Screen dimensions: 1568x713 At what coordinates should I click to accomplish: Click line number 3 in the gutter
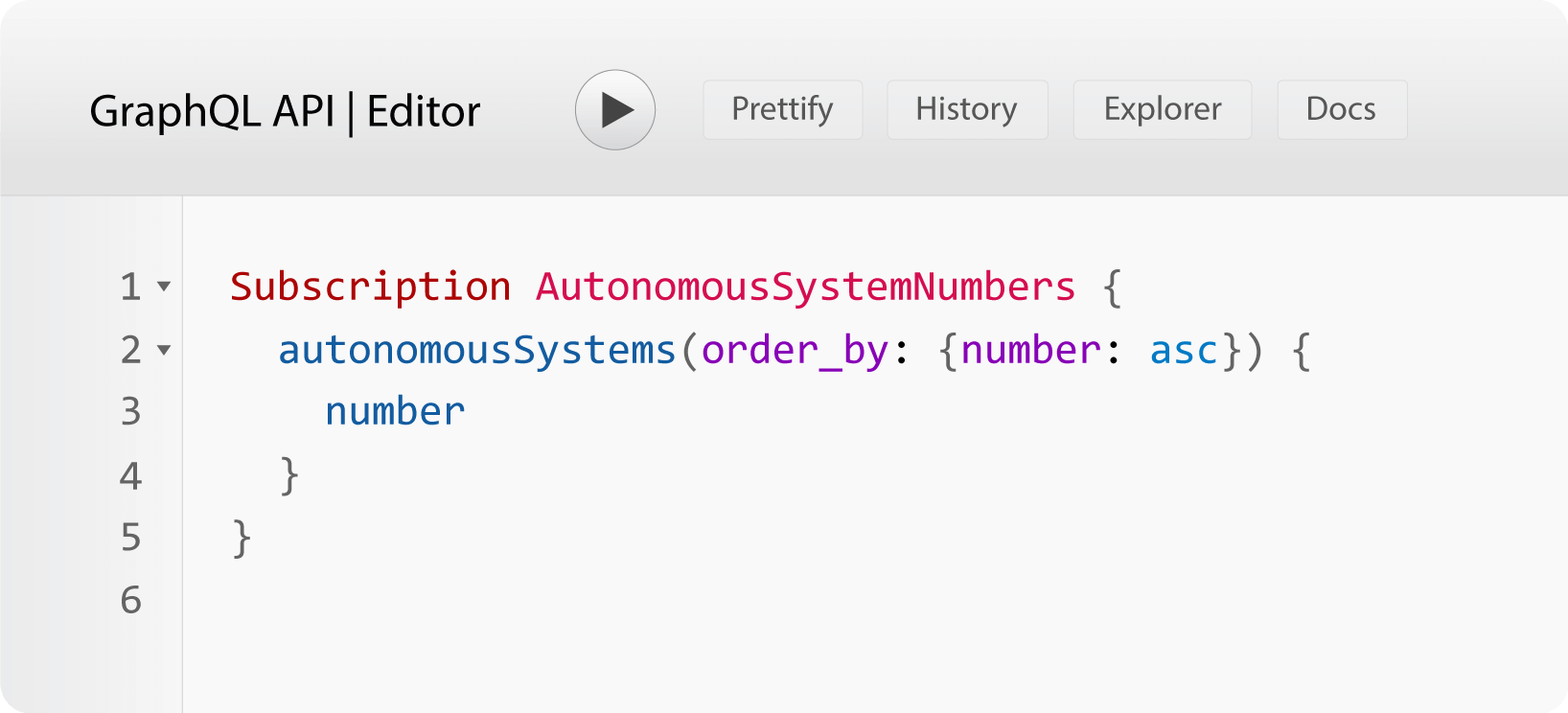pos(131,412)
